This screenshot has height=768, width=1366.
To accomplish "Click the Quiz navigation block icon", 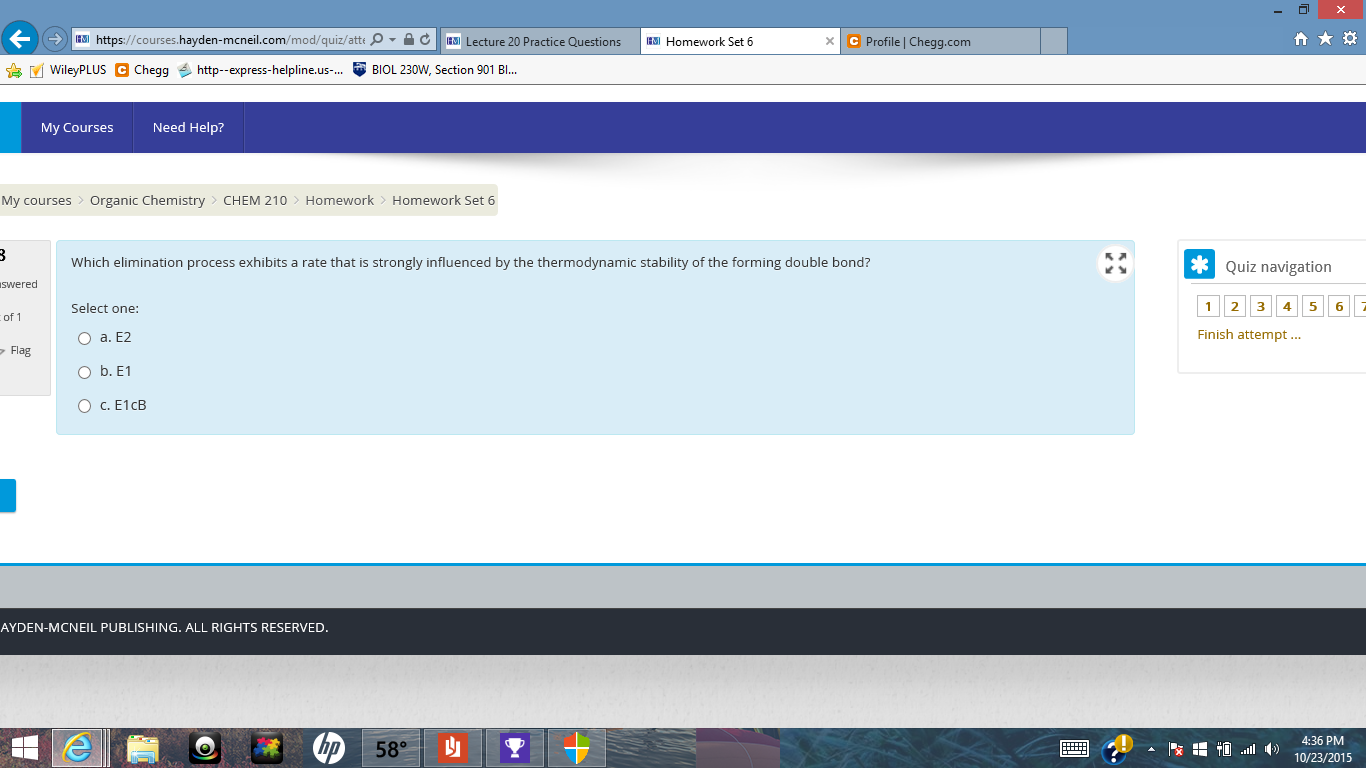I will coord(1200,264).
